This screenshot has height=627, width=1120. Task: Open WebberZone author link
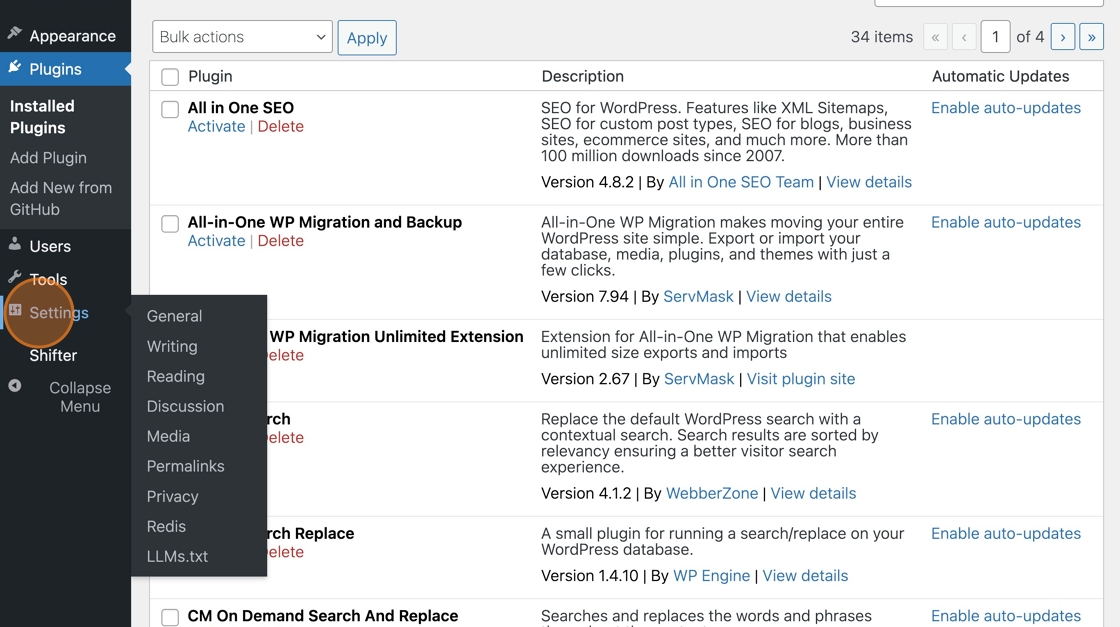tap(711, 493)
